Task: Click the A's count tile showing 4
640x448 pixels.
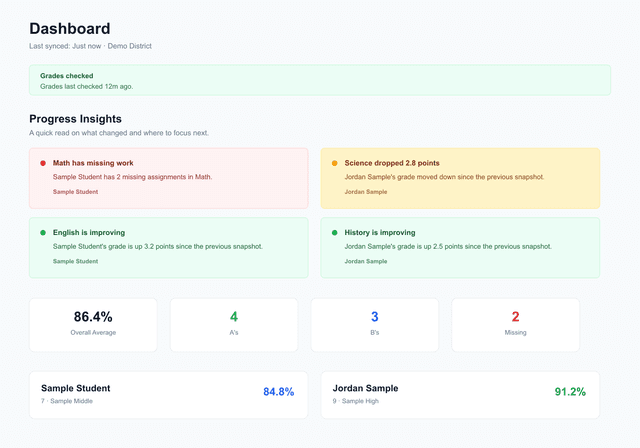Action: [234, 325]
